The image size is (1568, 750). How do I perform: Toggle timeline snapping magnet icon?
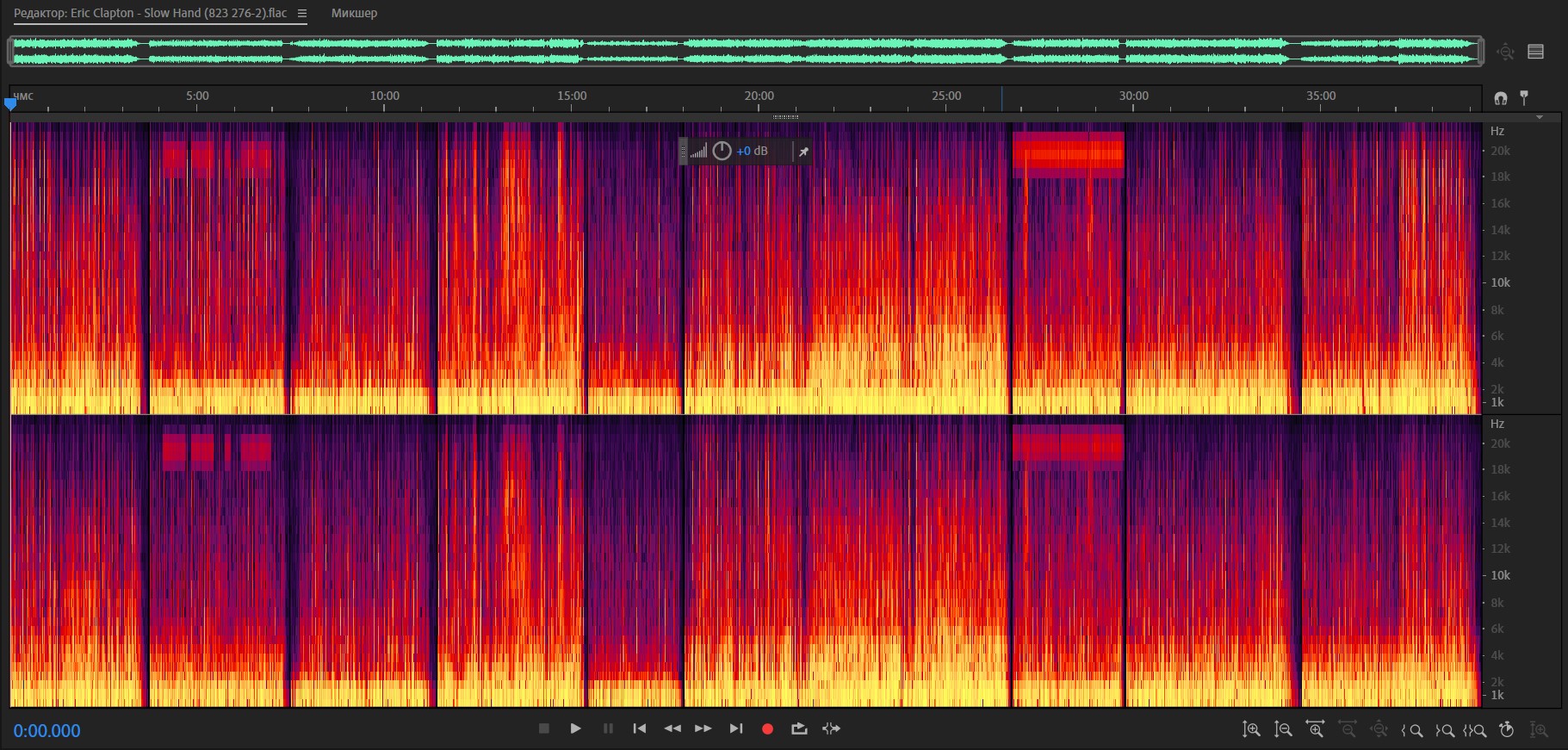tap(1501, 98)
